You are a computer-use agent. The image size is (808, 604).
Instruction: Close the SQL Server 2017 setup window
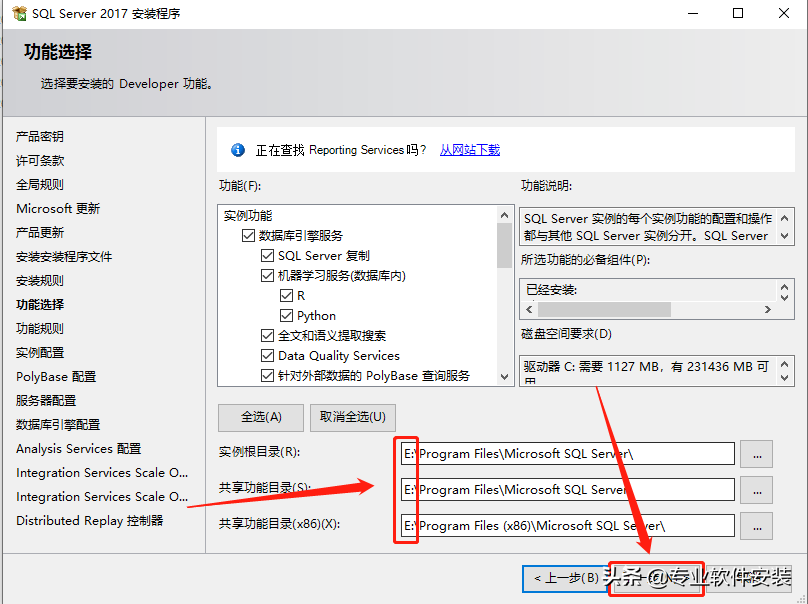click(784, 13)
